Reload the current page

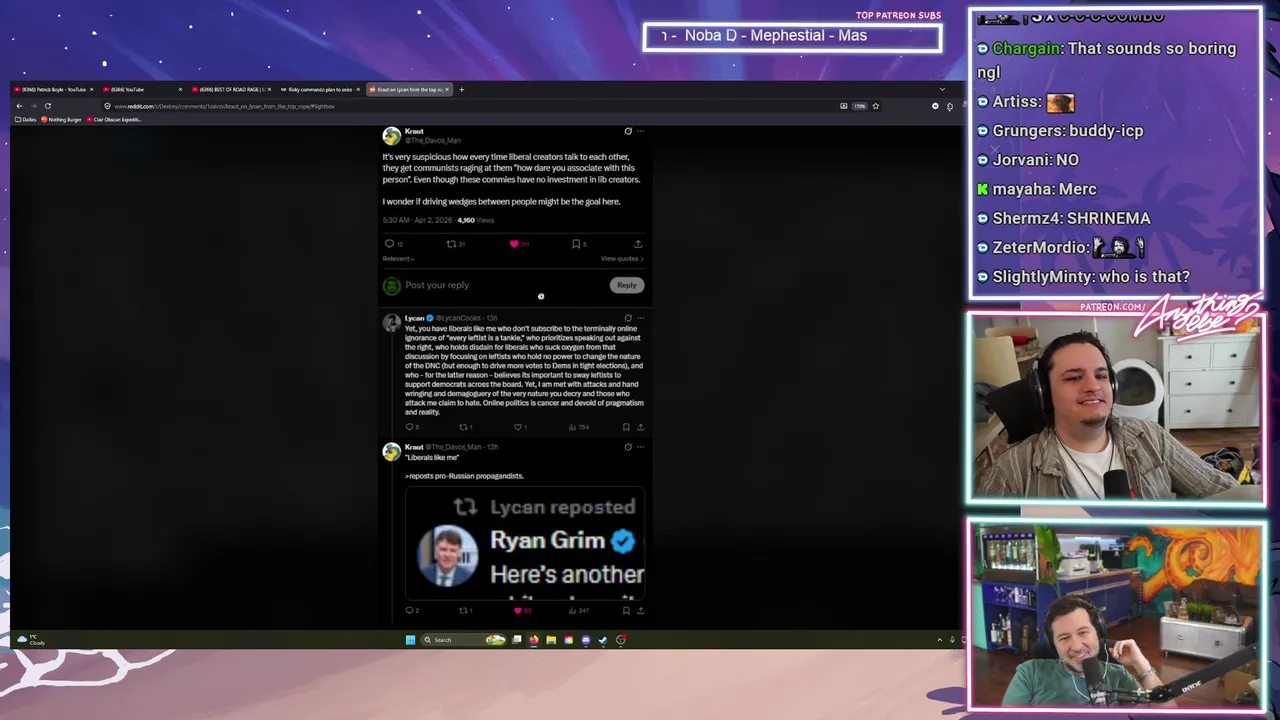tap(47, 106)
